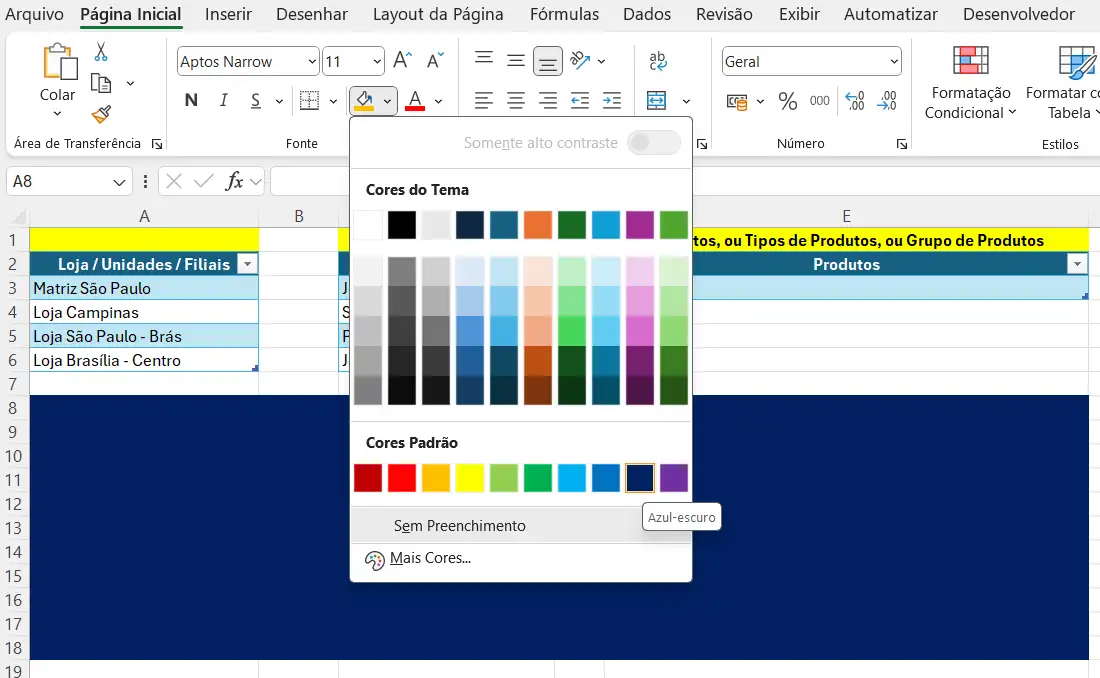Select the Format Painter brush icon
Image resolution: width=1100 pixels, height=678 pixels.
click(x=101, y=114)
